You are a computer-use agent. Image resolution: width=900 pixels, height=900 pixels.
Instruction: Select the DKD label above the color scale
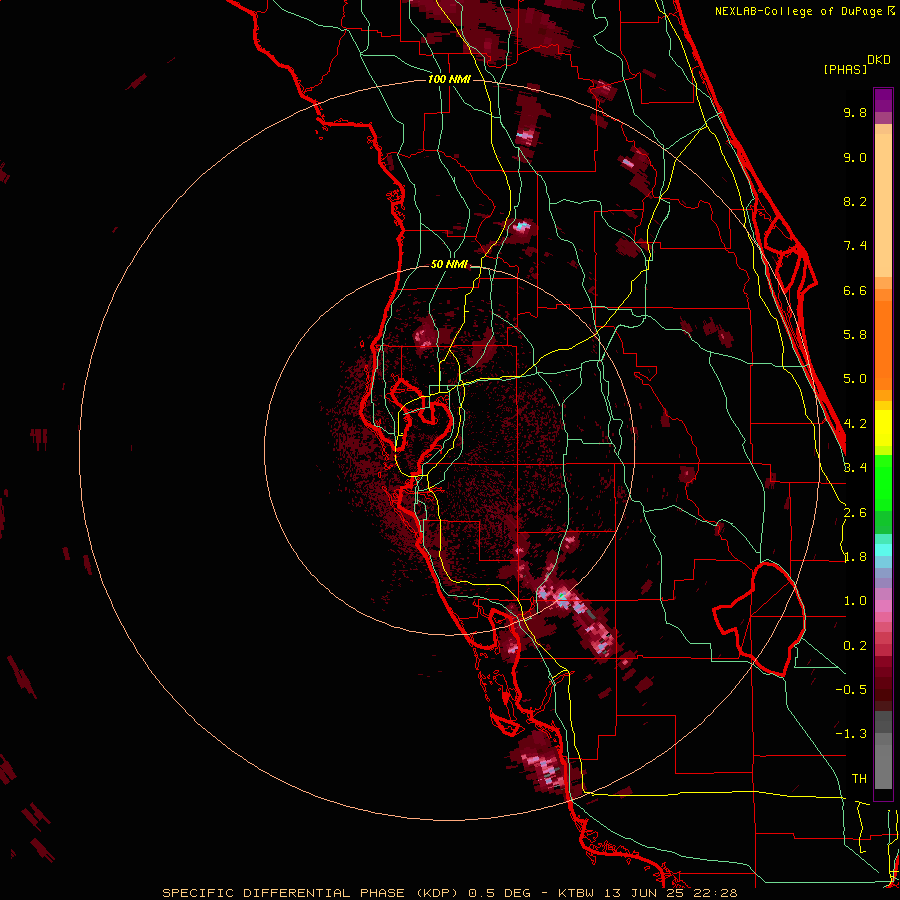(878, 60)
